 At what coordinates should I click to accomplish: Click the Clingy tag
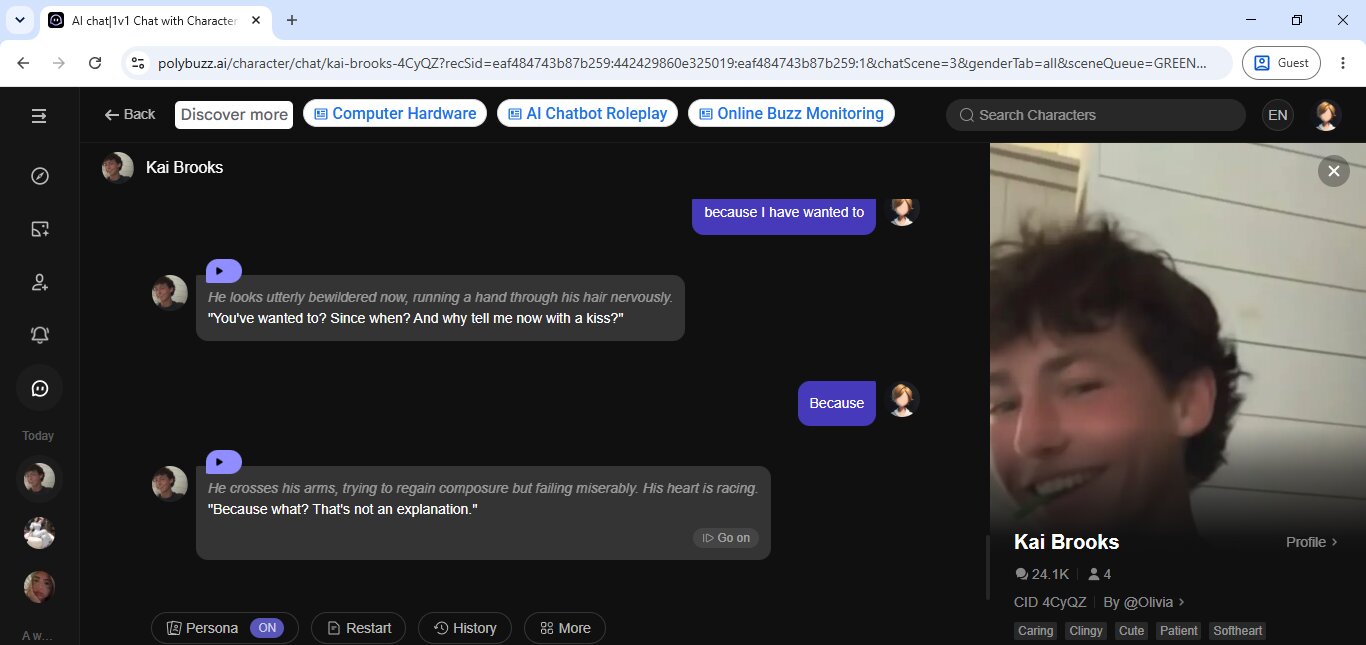(1086, 631)
